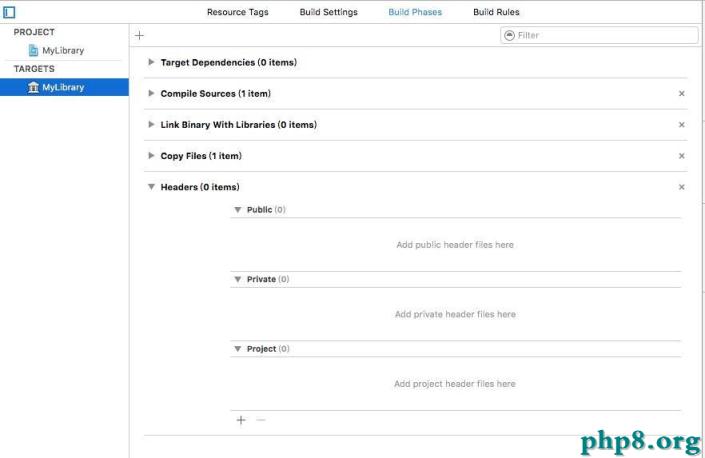Screen dimensions: 705x458
Task: Collapse the Public headers group
Action: click(238, 210)
